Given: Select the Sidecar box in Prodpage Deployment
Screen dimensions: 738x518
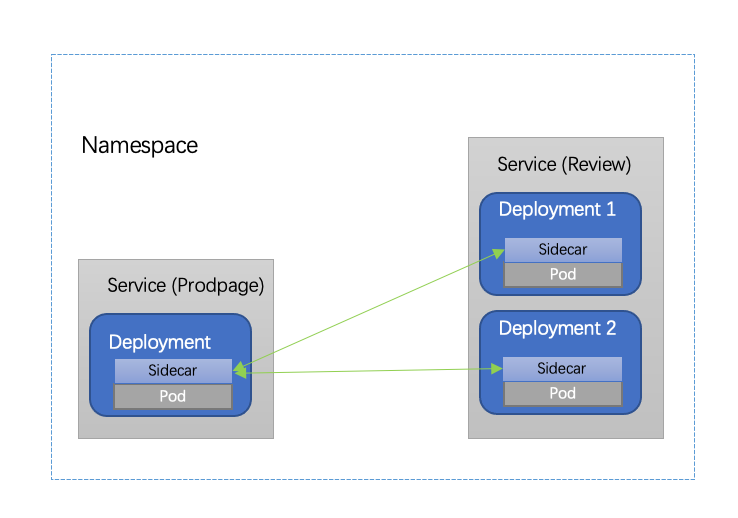Looking at the screenshot, I should click(x=172, y=370).
